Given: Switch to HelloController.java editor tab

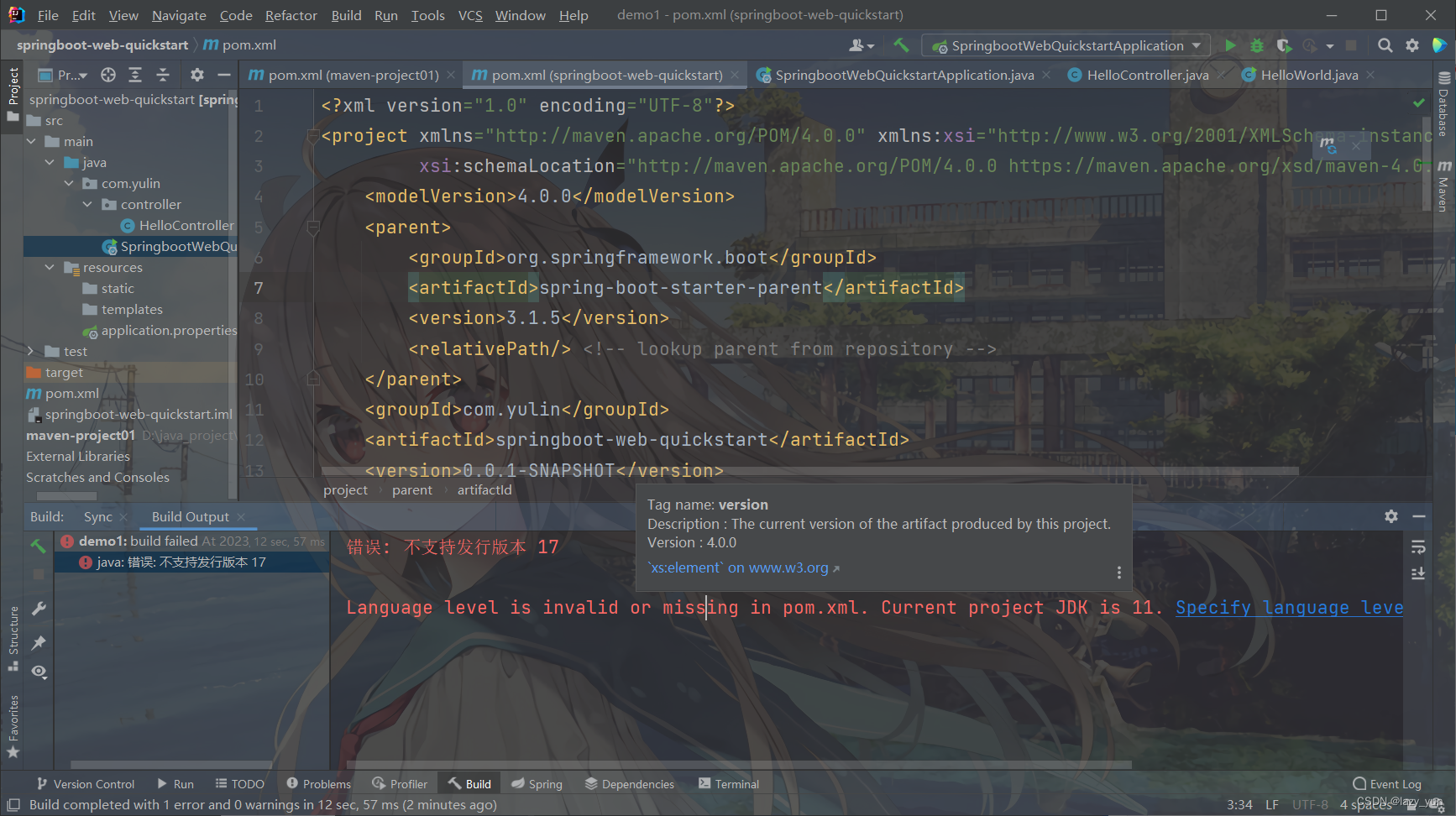Looking at the screenshot, I should (1147, 75).
